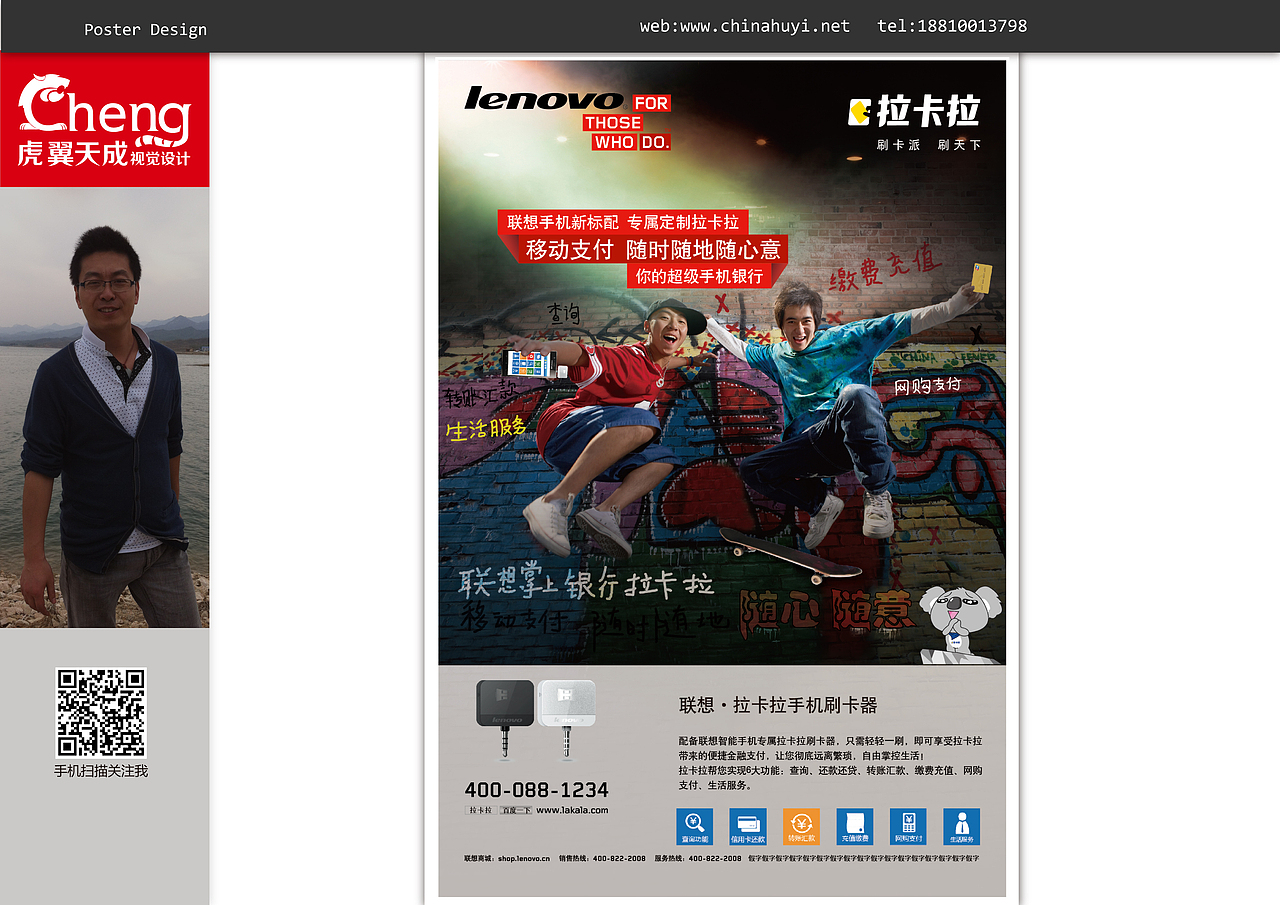Open the web:www.chinahuyi.net link
1280x905 pixels.
tap(745, 26)
